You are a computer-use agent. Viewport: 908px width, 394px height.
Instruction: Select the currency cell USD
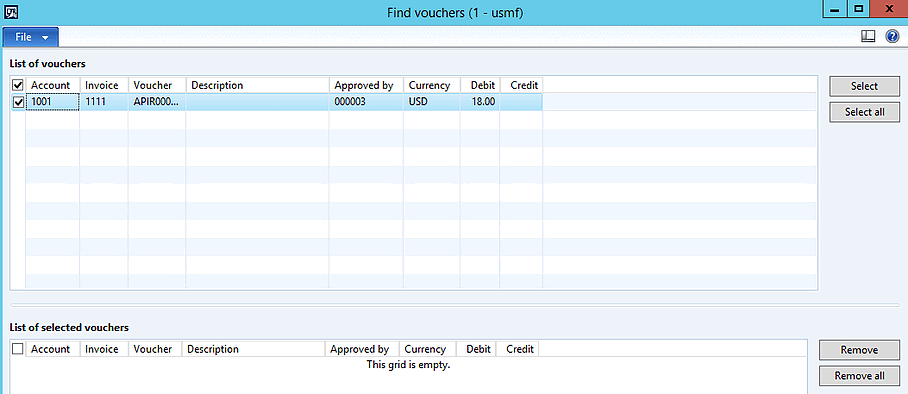432,103
